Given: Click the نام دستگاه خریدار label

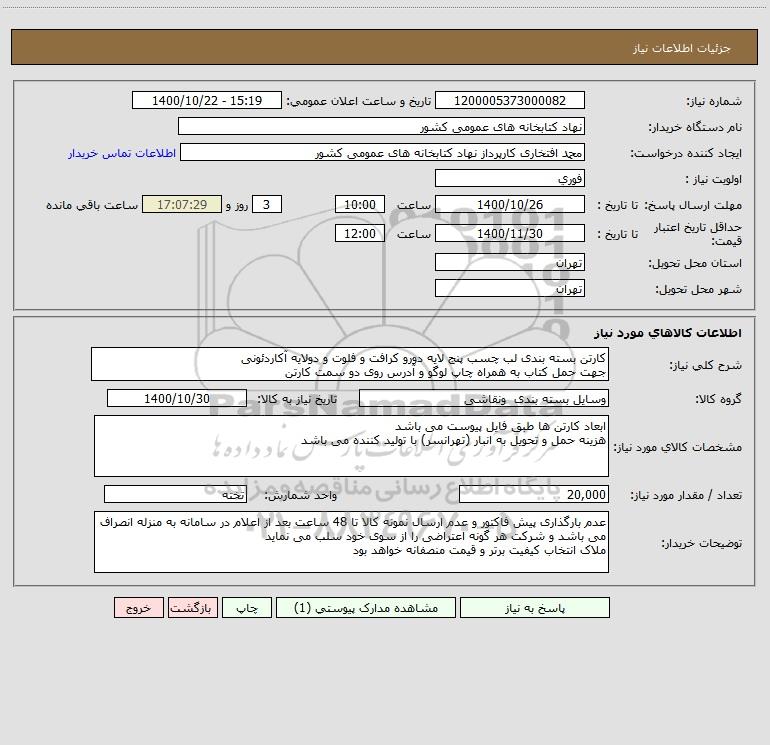Looking at the screenshot, I should (695, 127).
